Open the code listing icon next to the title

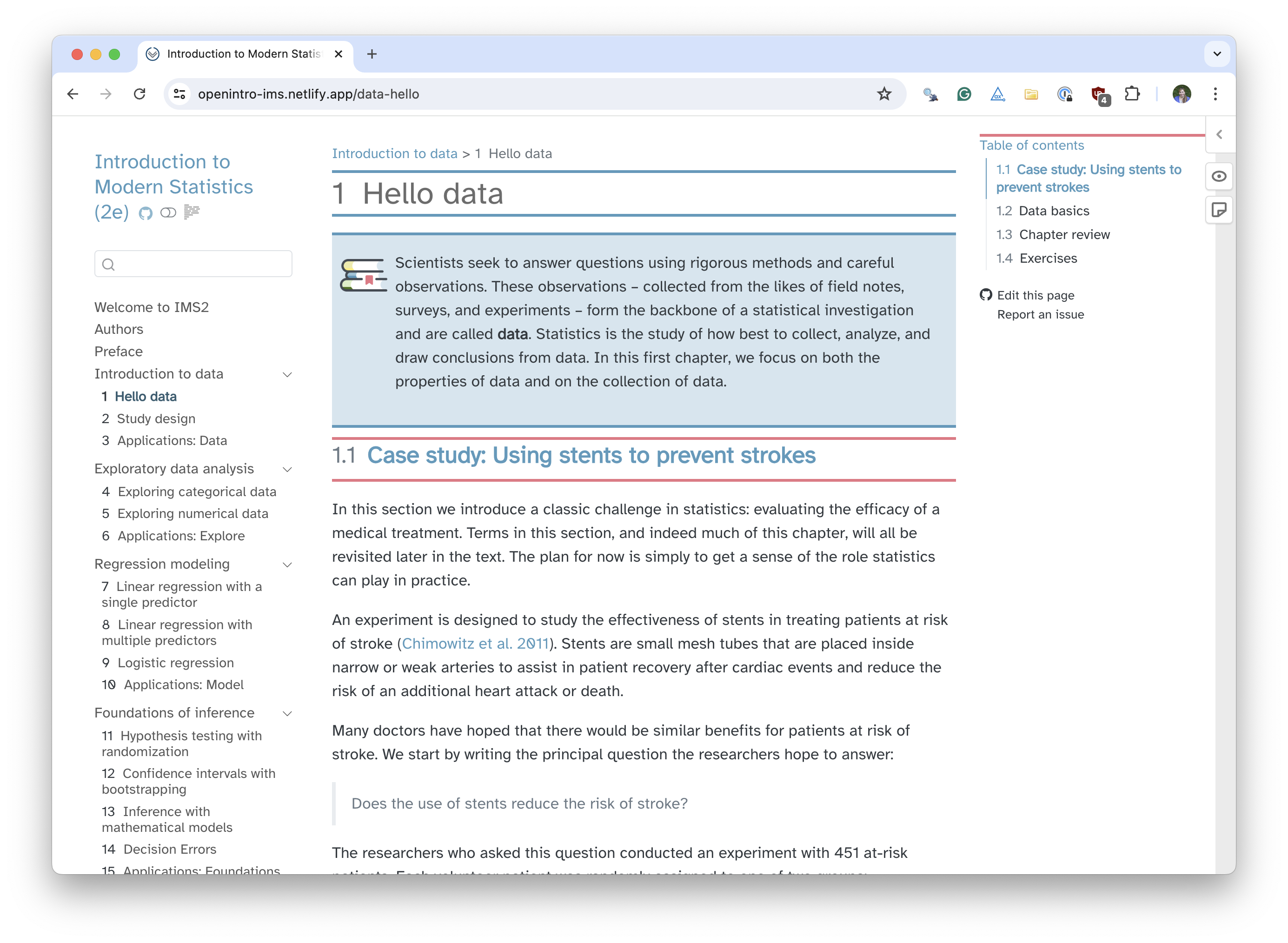[x=192, y=213]
